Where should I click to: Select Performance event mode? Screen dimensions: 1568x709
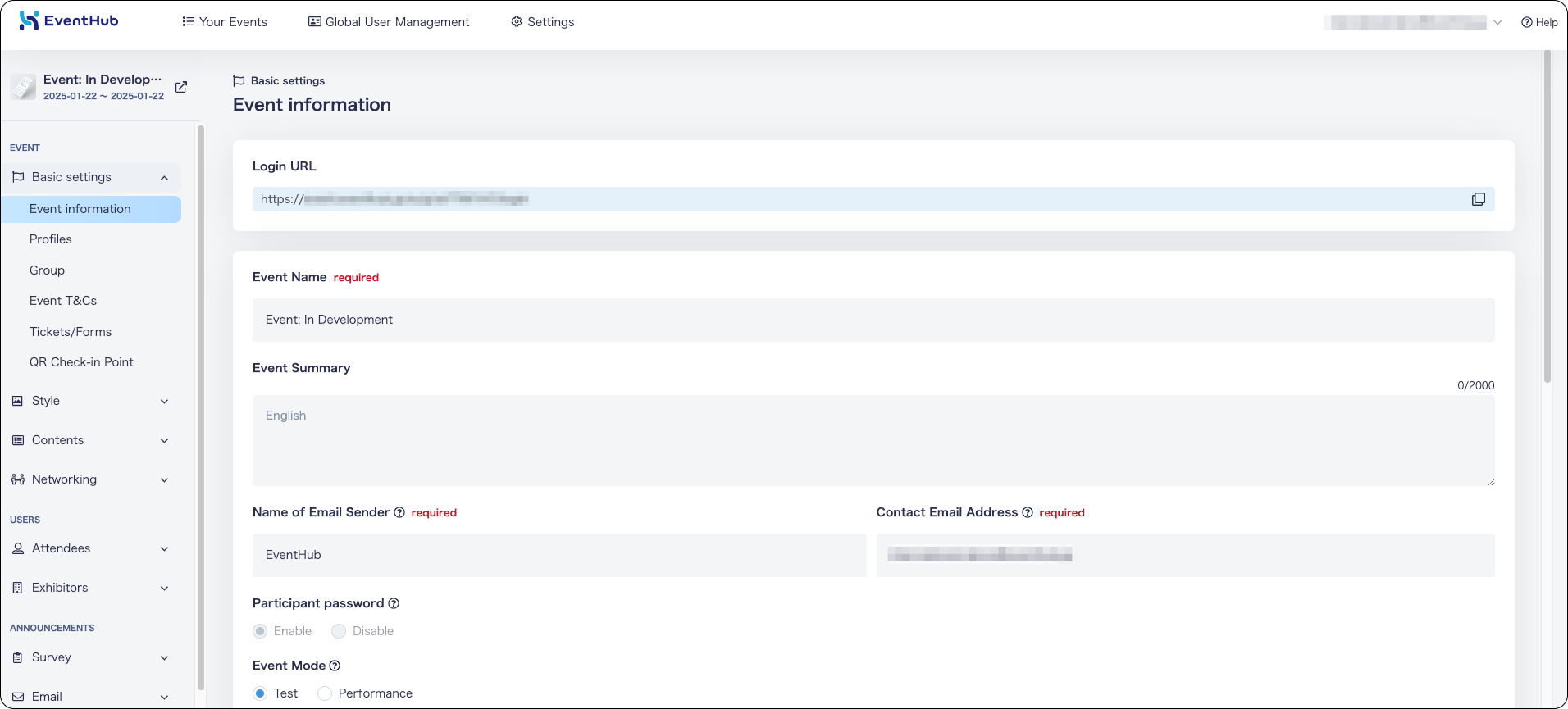pyautogui.click(x=325, y=693)
